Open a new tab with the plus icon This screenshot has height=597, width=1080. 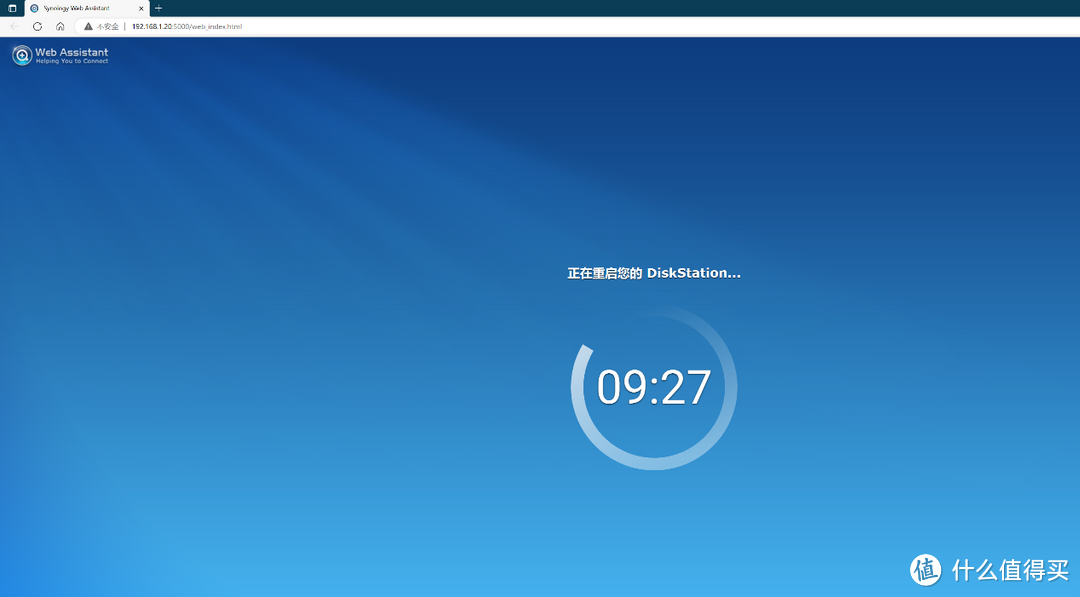[158, 8]
